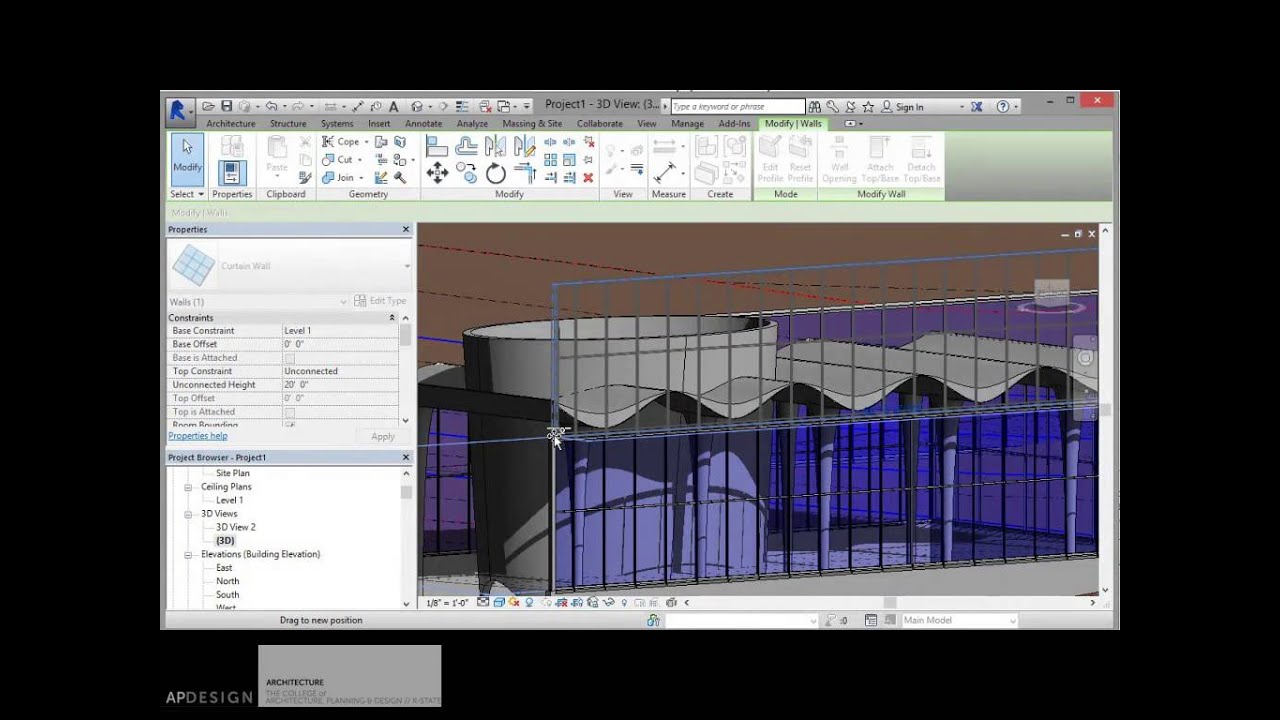The image size is (1280, 720).
Task: Click the Open icon in quick access toolbar
Action: coord(208,106)
